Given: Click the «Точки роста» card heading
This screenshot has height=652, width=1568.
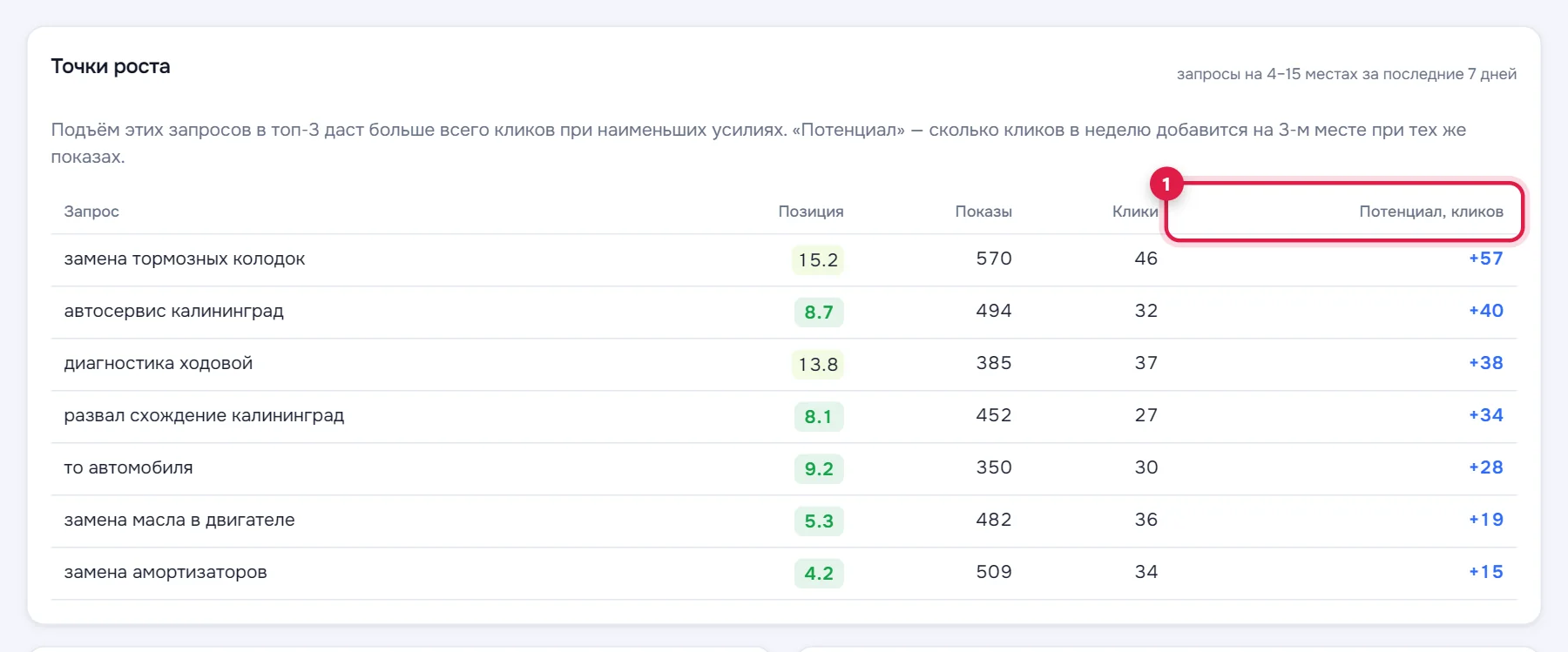Looking at the screenshot, I should click(x=111, y=66).
